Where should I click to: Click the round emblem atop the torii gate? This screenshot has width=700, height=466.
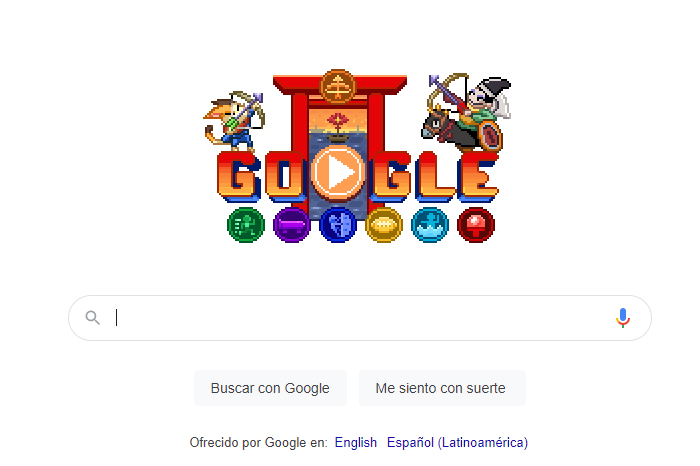coord(338,86)
